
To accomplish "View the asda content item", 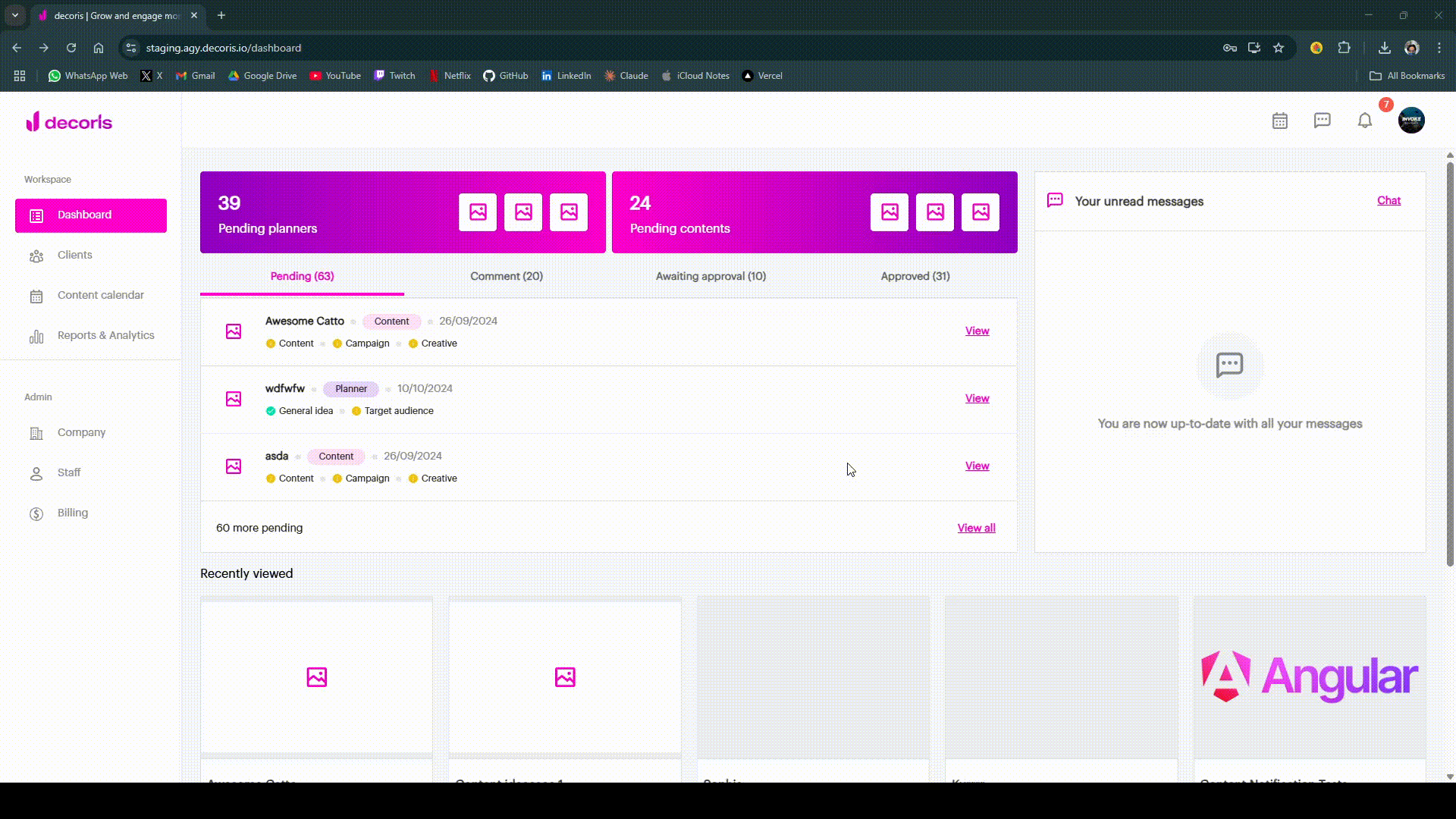I will (977, 466).
